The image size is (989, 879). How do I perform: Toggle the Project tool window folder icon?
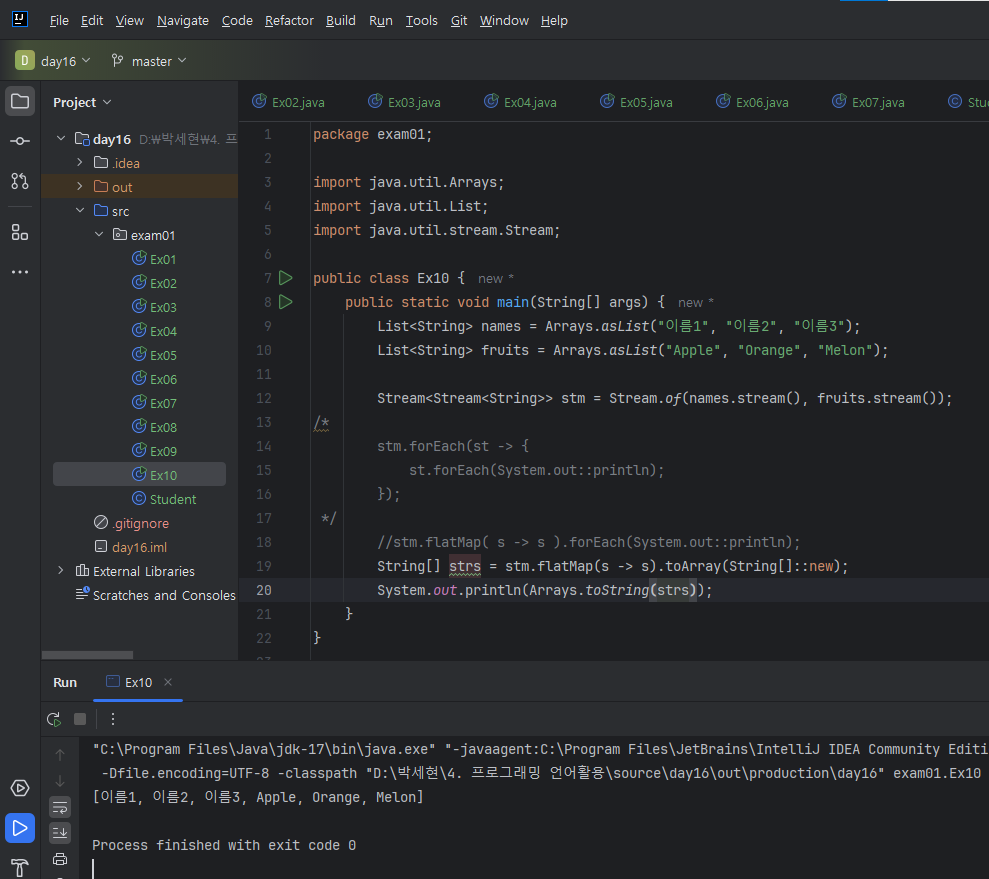coord(20,101)
